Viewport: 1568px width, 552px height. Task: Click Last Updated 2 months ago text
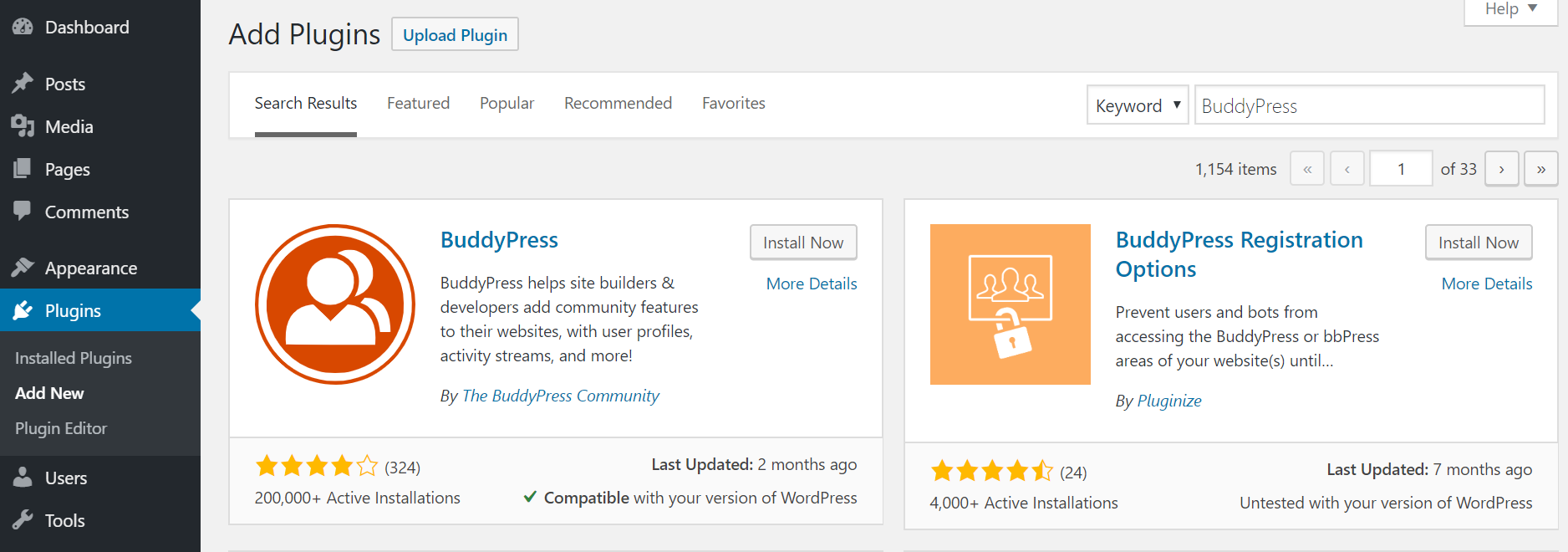[x=754, y=464]
